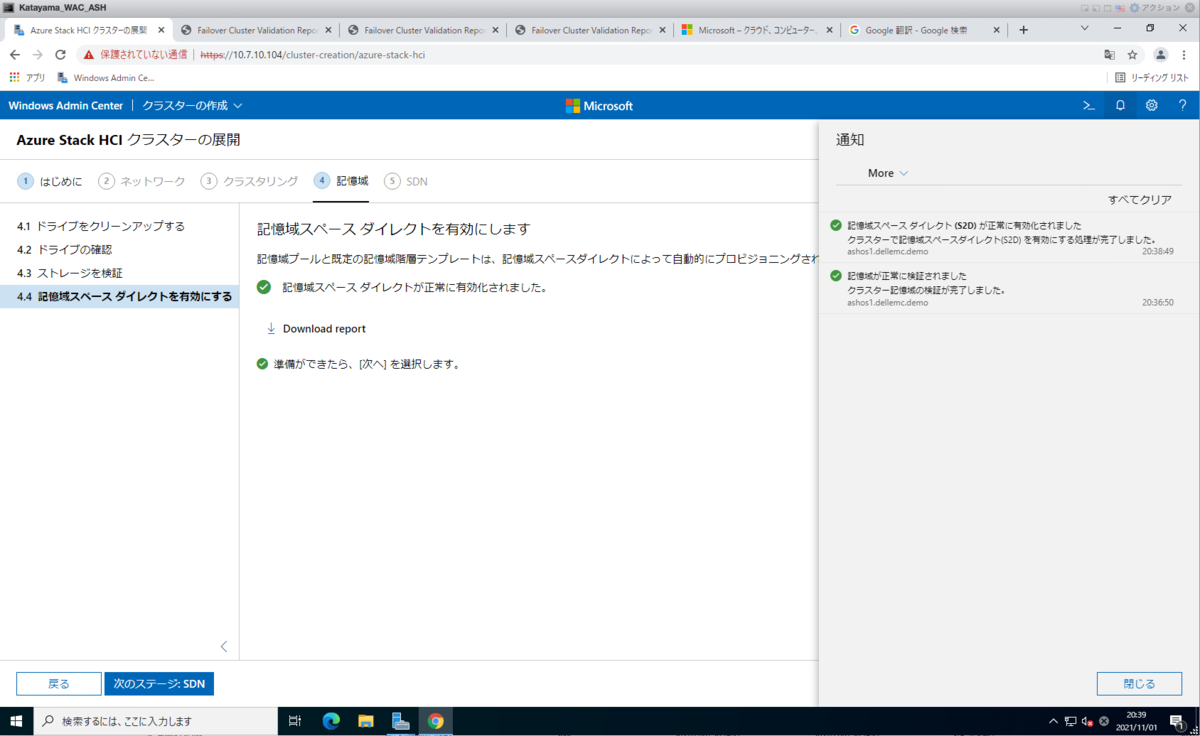
Task: Open the S2D enabled notification entry
Action: click(1008, 238)
